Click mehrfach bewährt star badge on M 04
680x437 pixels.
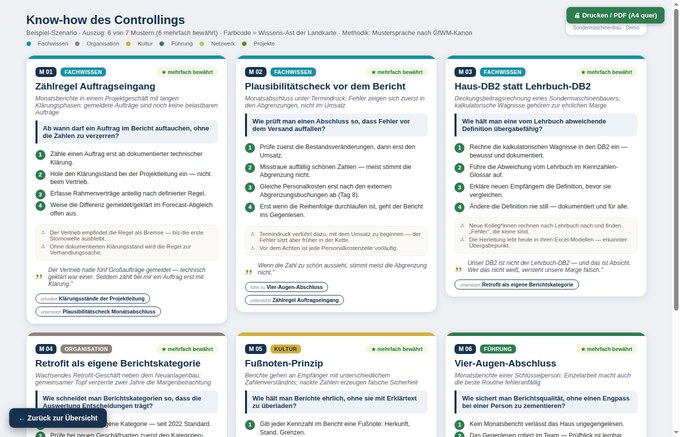pyautogui.click(x=187, y=349)
